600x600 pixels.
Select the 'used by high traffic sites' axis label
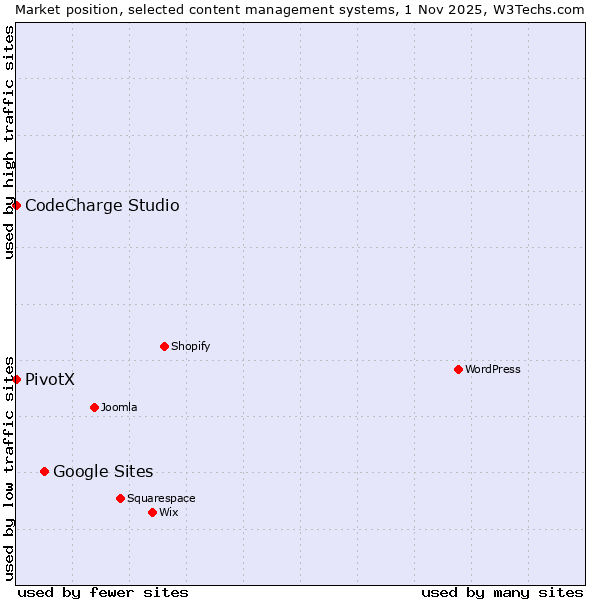9,142
